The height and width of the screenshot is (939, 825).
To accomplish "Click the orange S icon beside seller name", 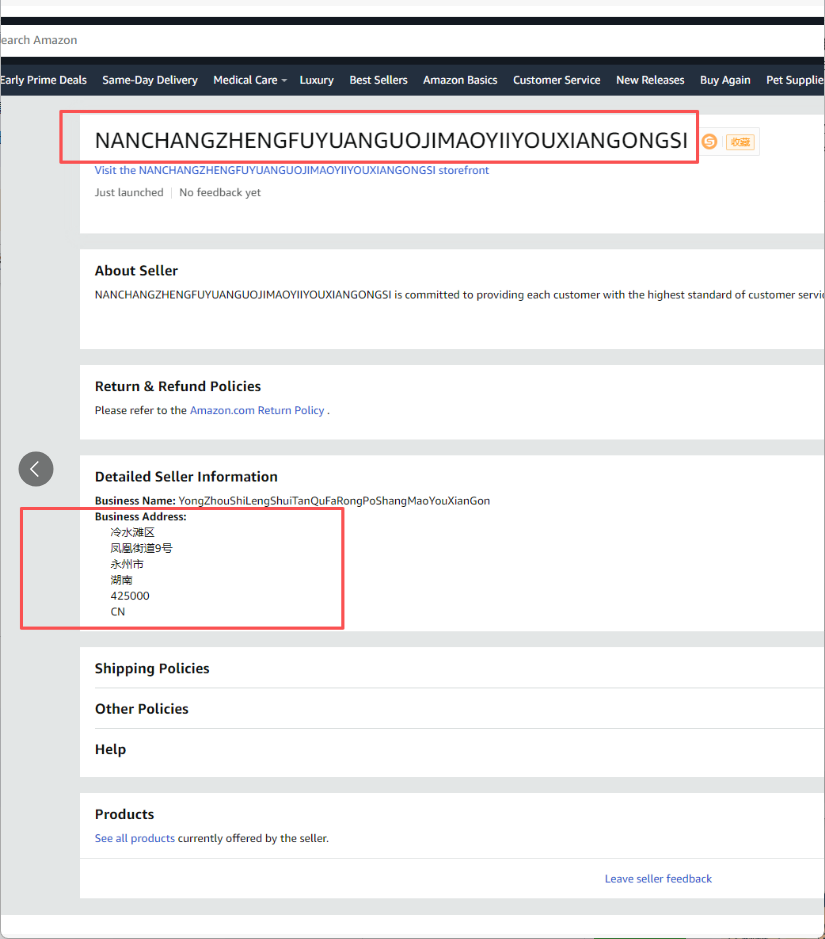I will click(x=709, y=141).
